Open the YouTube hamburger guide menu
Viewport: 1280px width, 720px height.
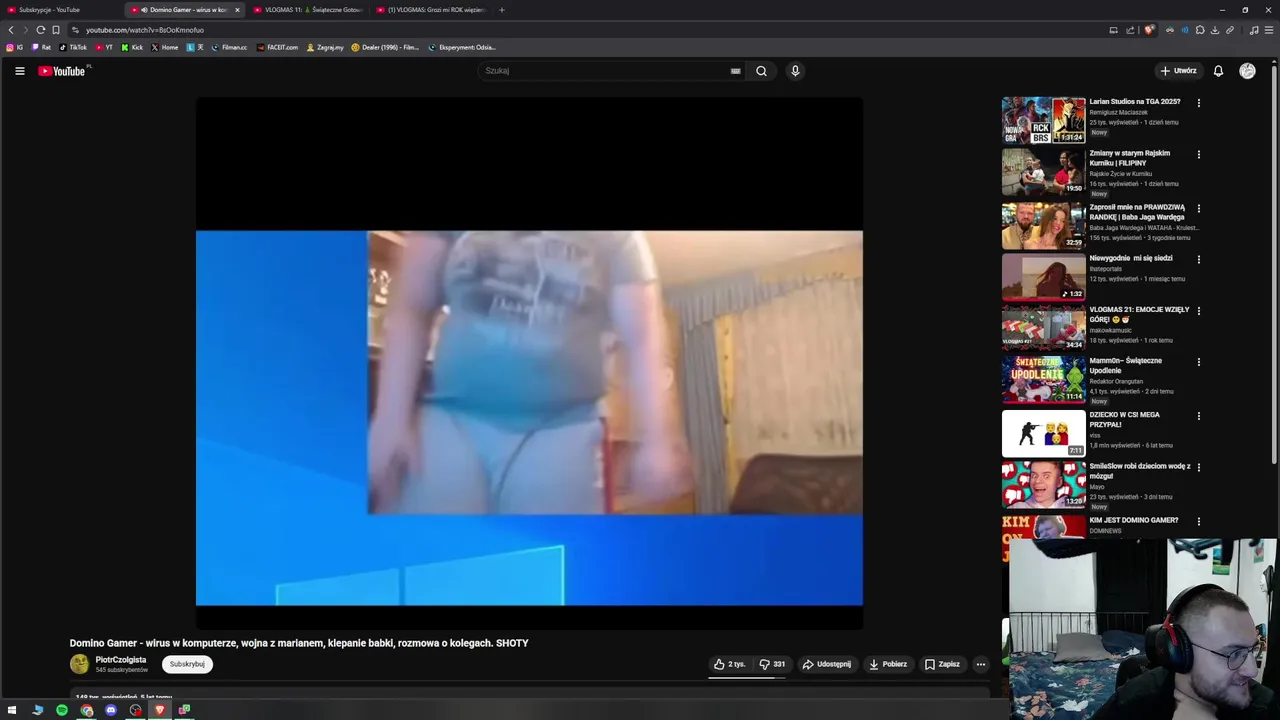[x=19, y=71]
